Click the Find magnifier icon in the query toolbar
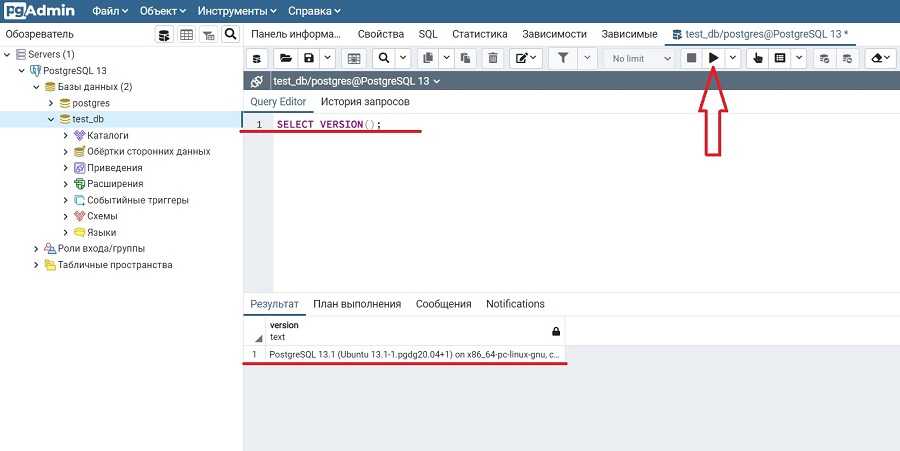 (383, 58)
